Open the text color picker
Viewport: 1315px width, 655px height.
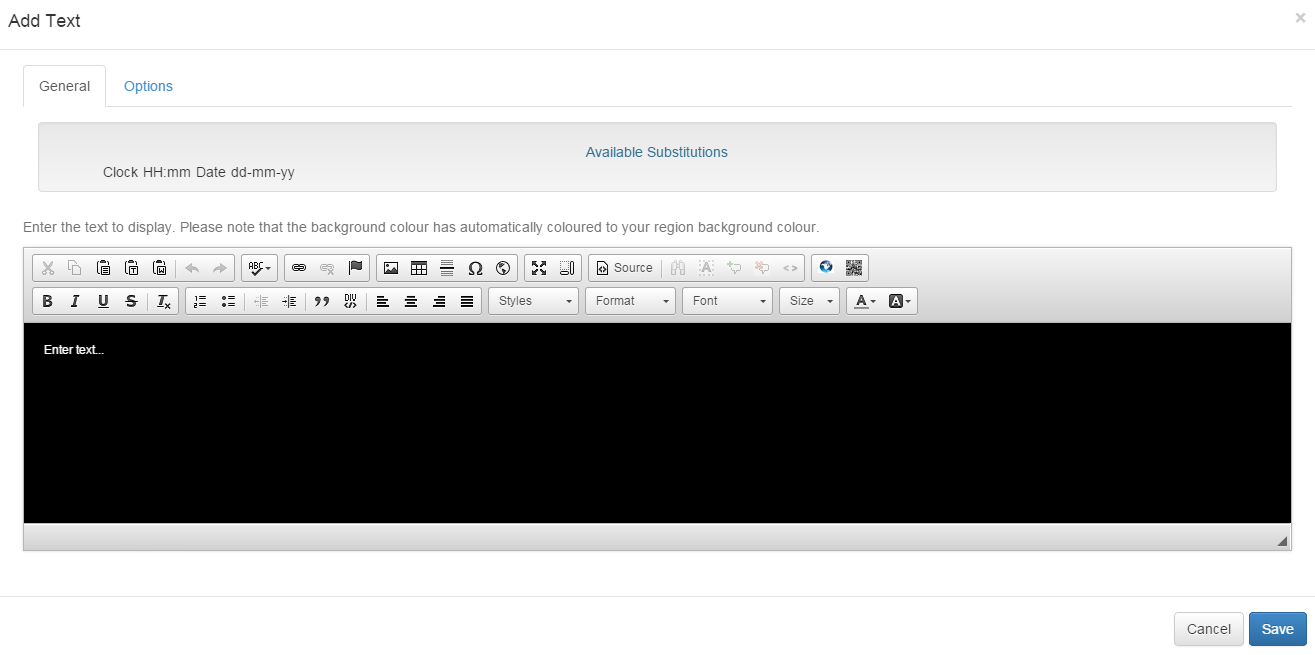(865, 301)
